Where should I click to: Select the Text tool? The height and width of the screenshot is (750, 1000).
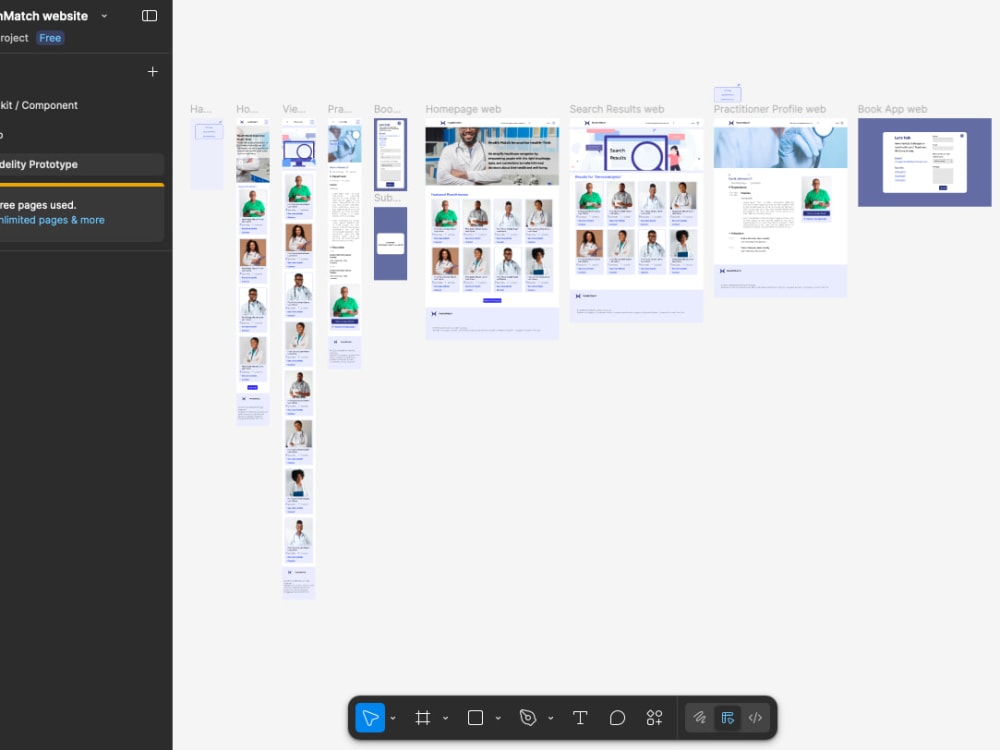[x=580, y=717]
